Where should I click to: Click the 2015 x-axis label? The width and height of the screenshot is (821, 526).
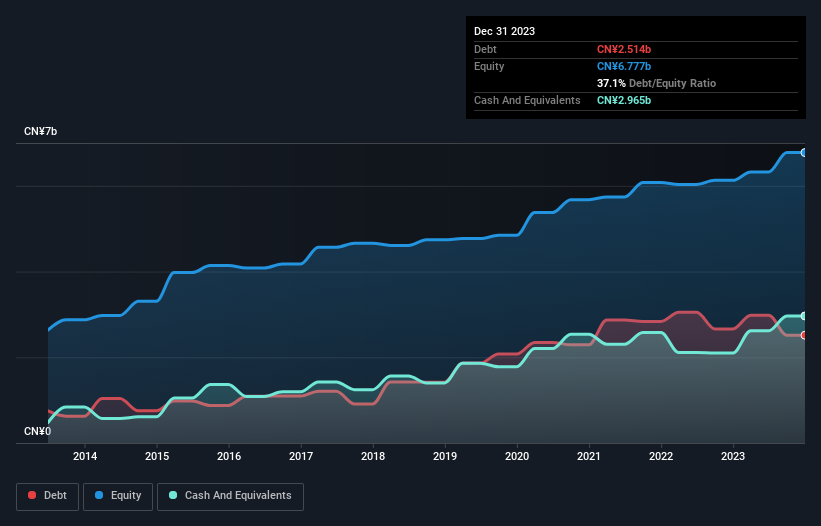click(x=157, y=456)
